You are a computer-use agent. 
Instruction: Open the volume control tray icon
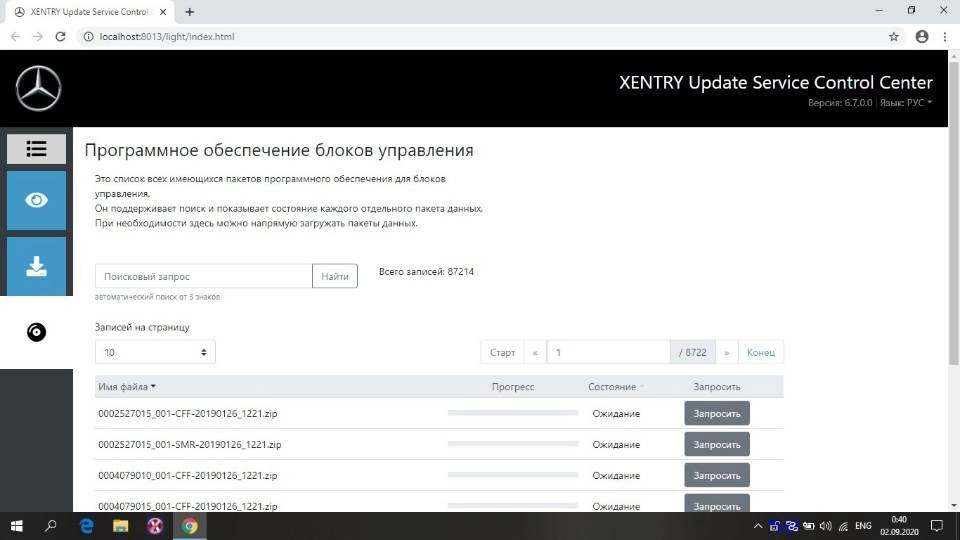(x=826, y=526)
